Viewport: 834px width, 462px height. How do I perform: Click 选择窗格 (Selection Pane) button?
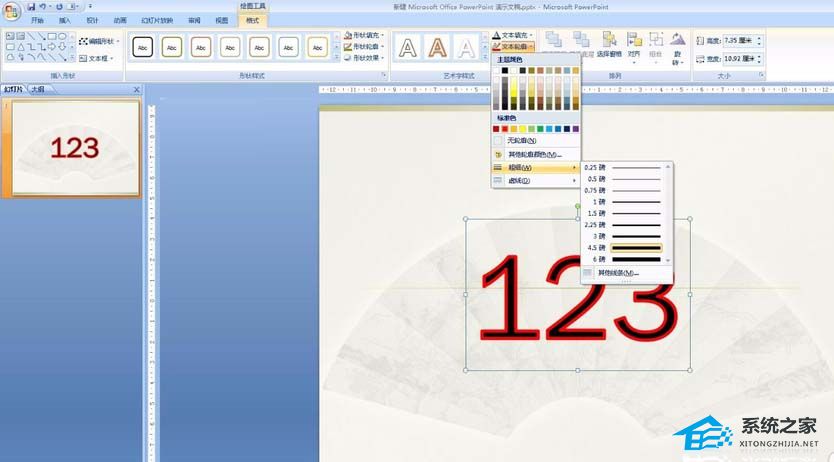click(610, 45)
